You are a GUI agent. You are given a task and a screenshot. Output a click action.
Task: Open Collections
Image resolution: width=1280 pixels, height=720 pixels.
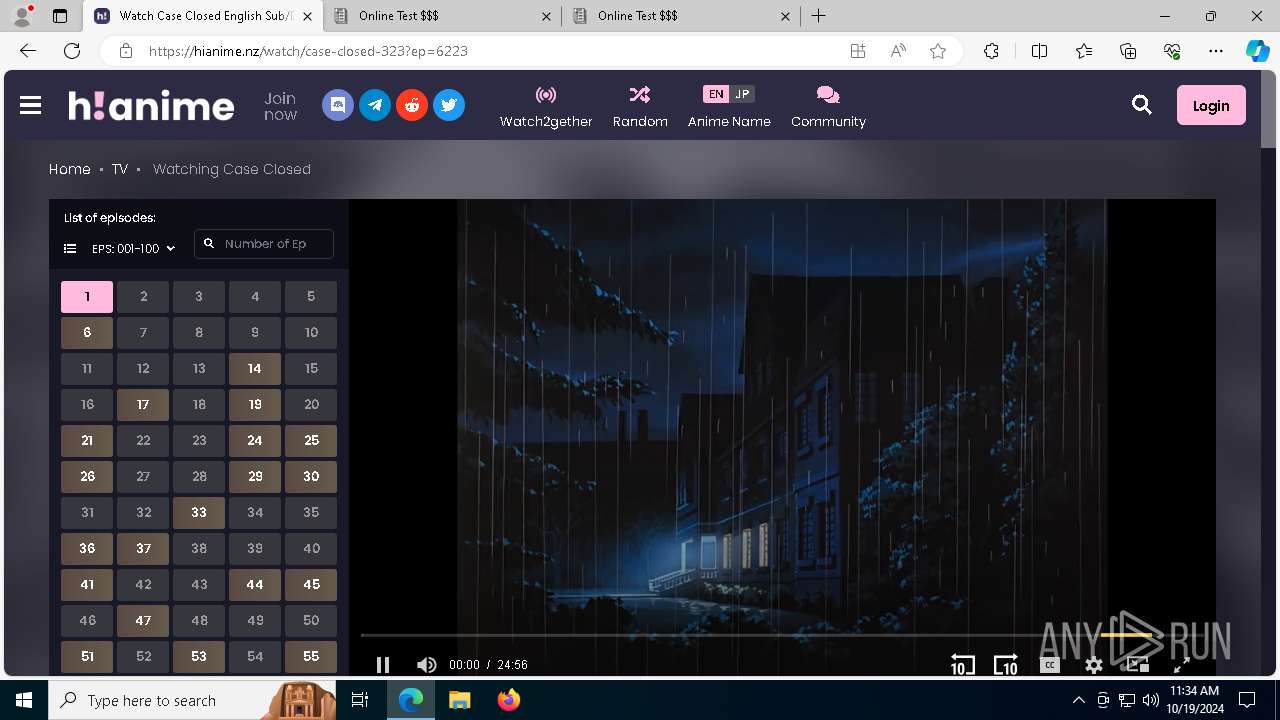coord(1128,51)
